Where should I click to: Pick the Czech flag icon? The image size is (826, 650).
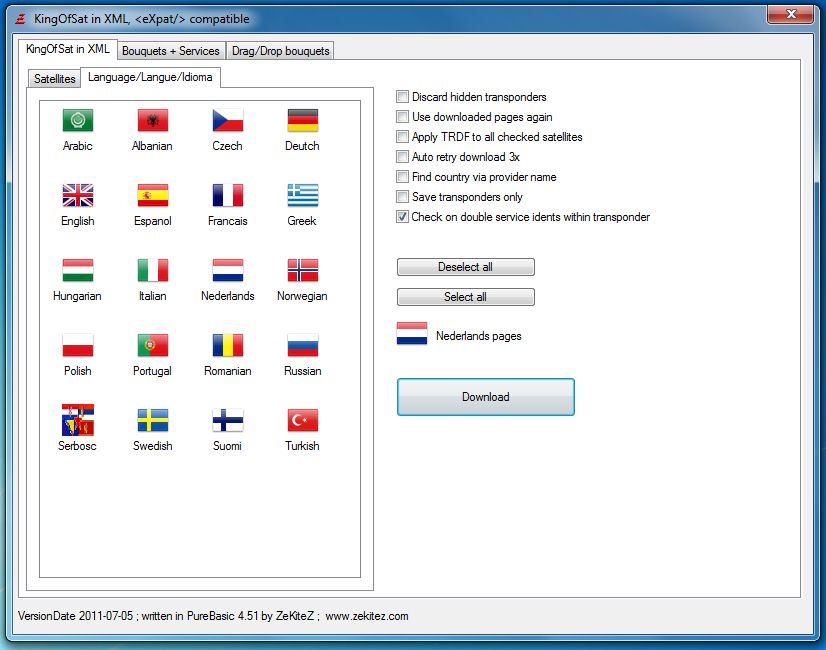228,120
